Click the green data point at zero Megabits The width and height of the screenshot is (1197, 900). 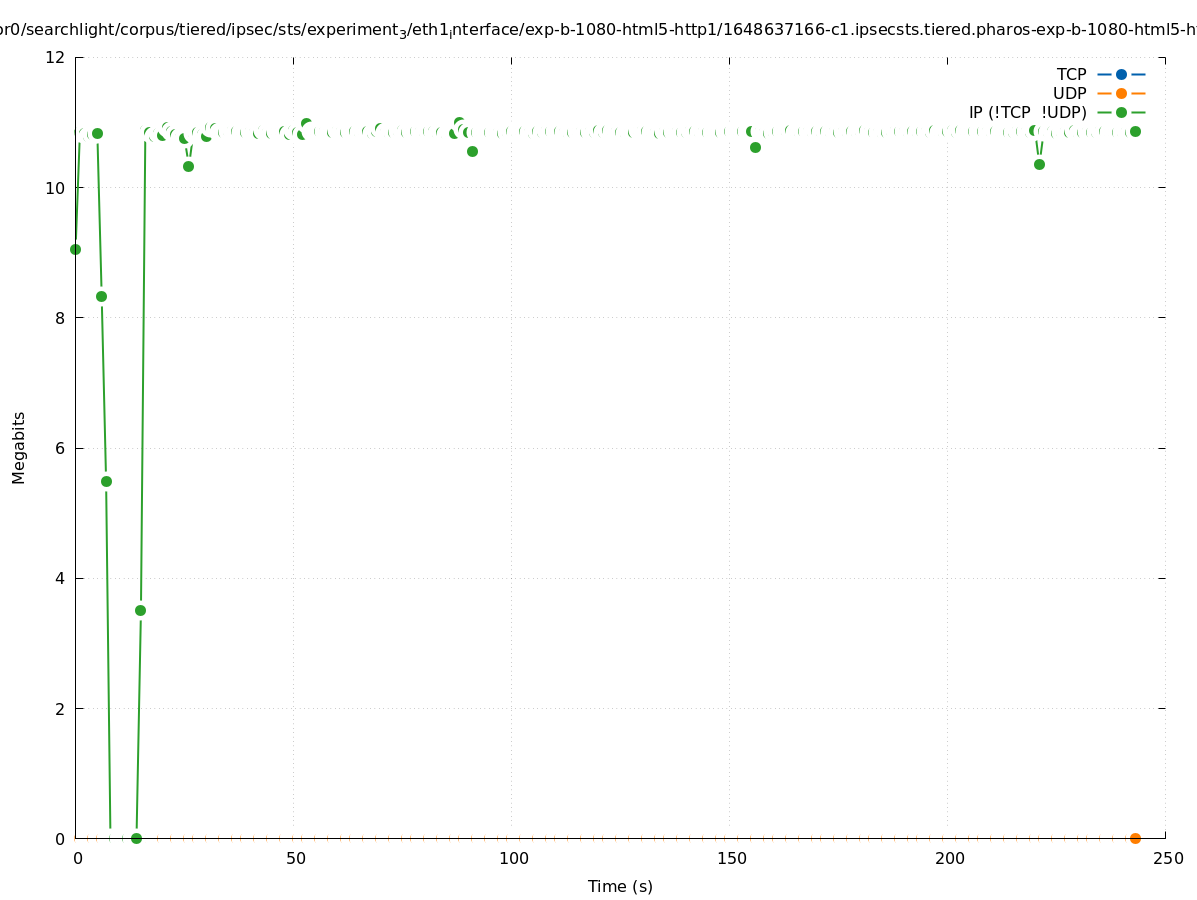136,838
